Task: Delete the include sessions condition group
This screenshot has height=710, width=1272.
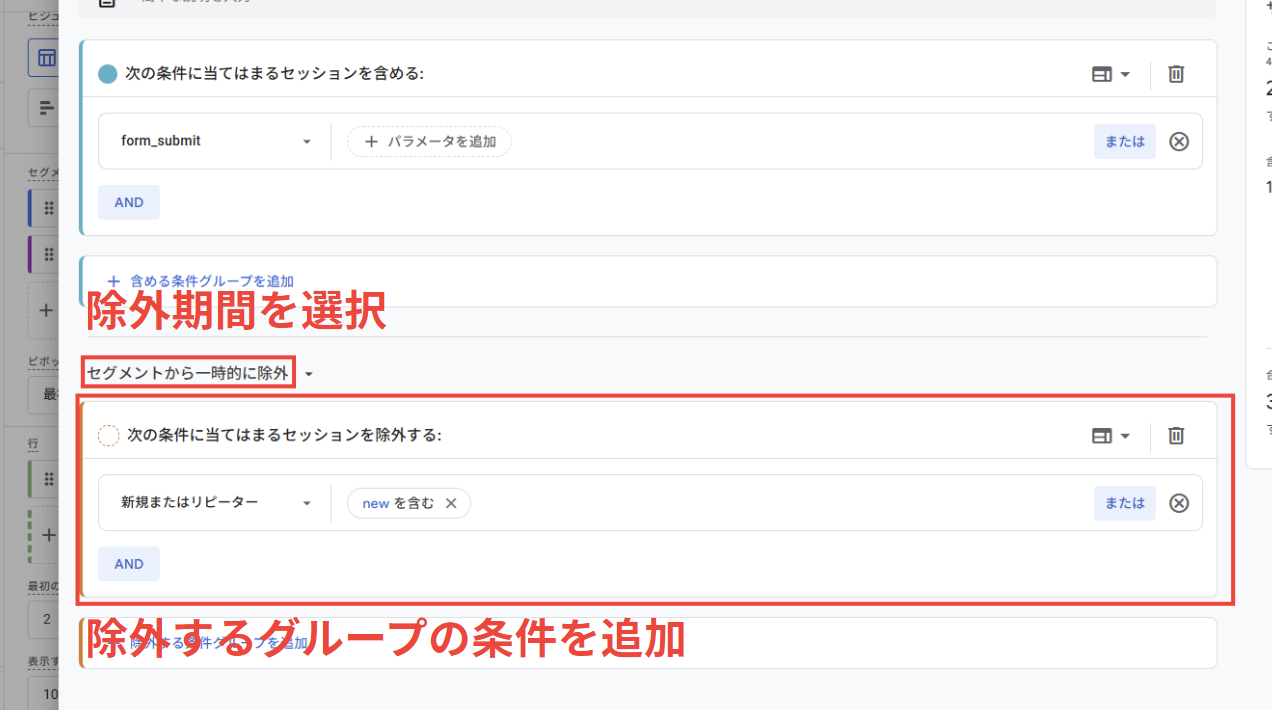Action: tap(1176, 74)
